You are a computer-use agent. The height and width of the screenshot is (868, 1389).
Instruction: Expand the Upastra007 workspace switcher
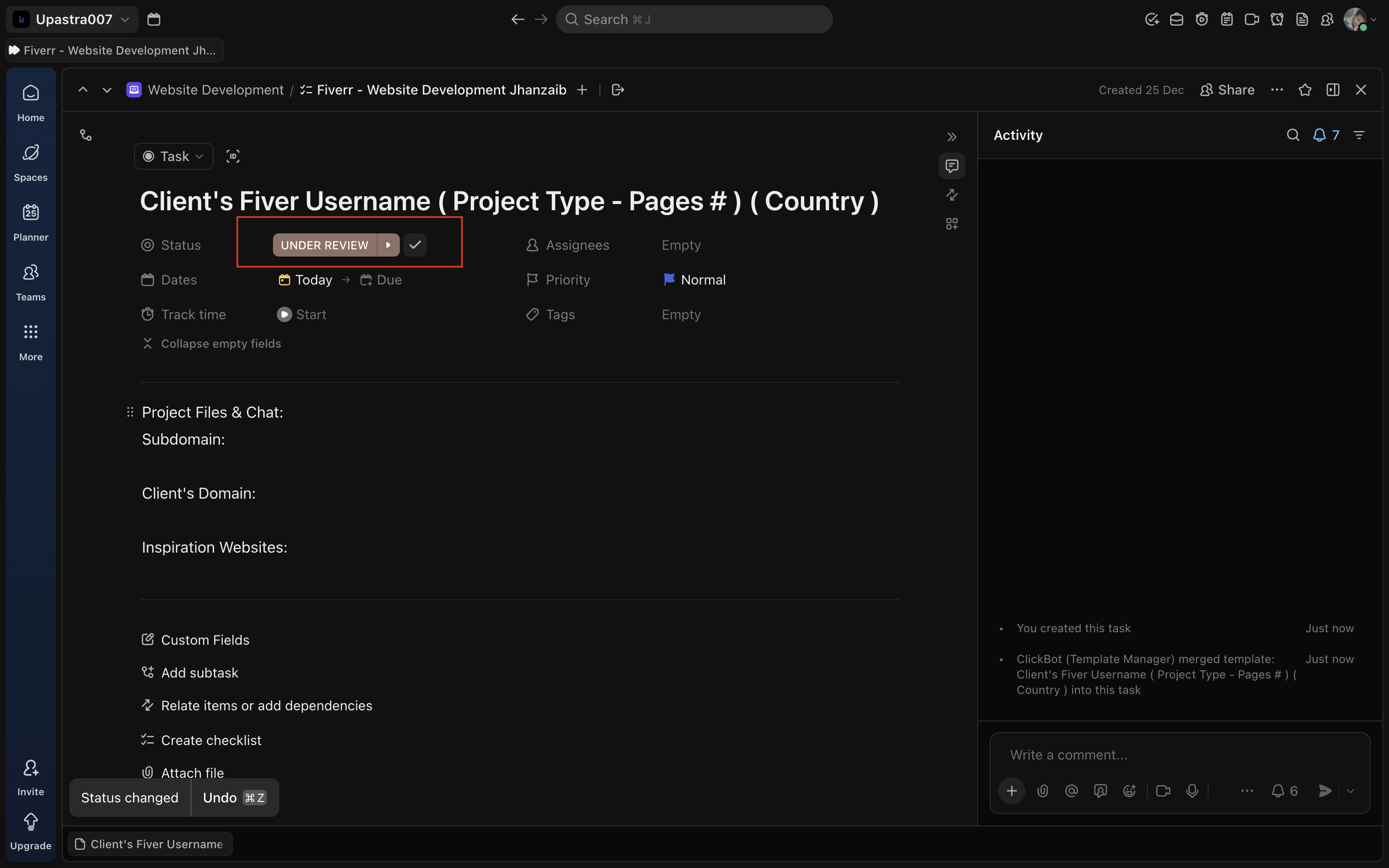pyautogui.click(x=72, y=19)
